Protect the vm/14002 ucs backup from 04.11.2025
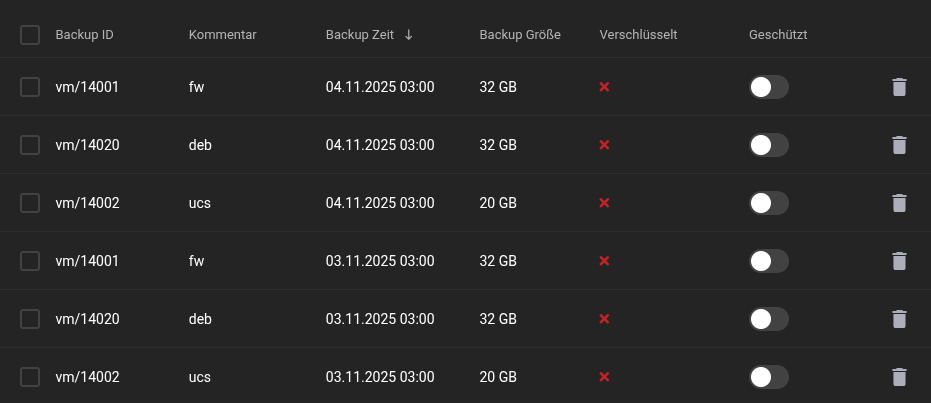The height and width of the screenshot is (403, 931). point(768,203)
